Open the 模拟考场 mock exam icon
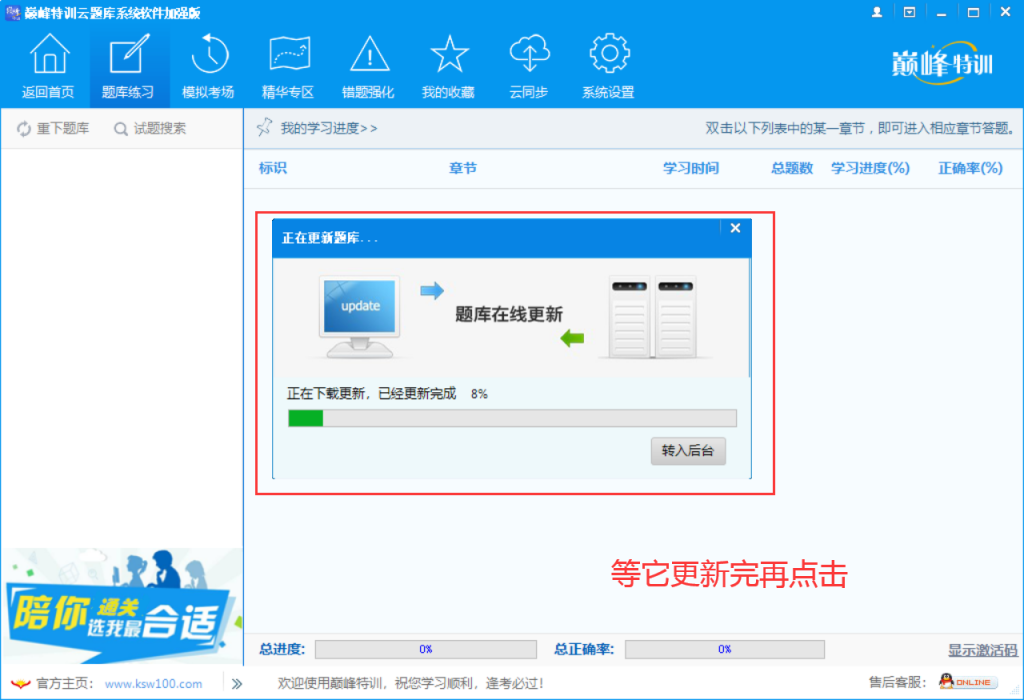This screenshot has width=1024, height=700. pos(209,62)
